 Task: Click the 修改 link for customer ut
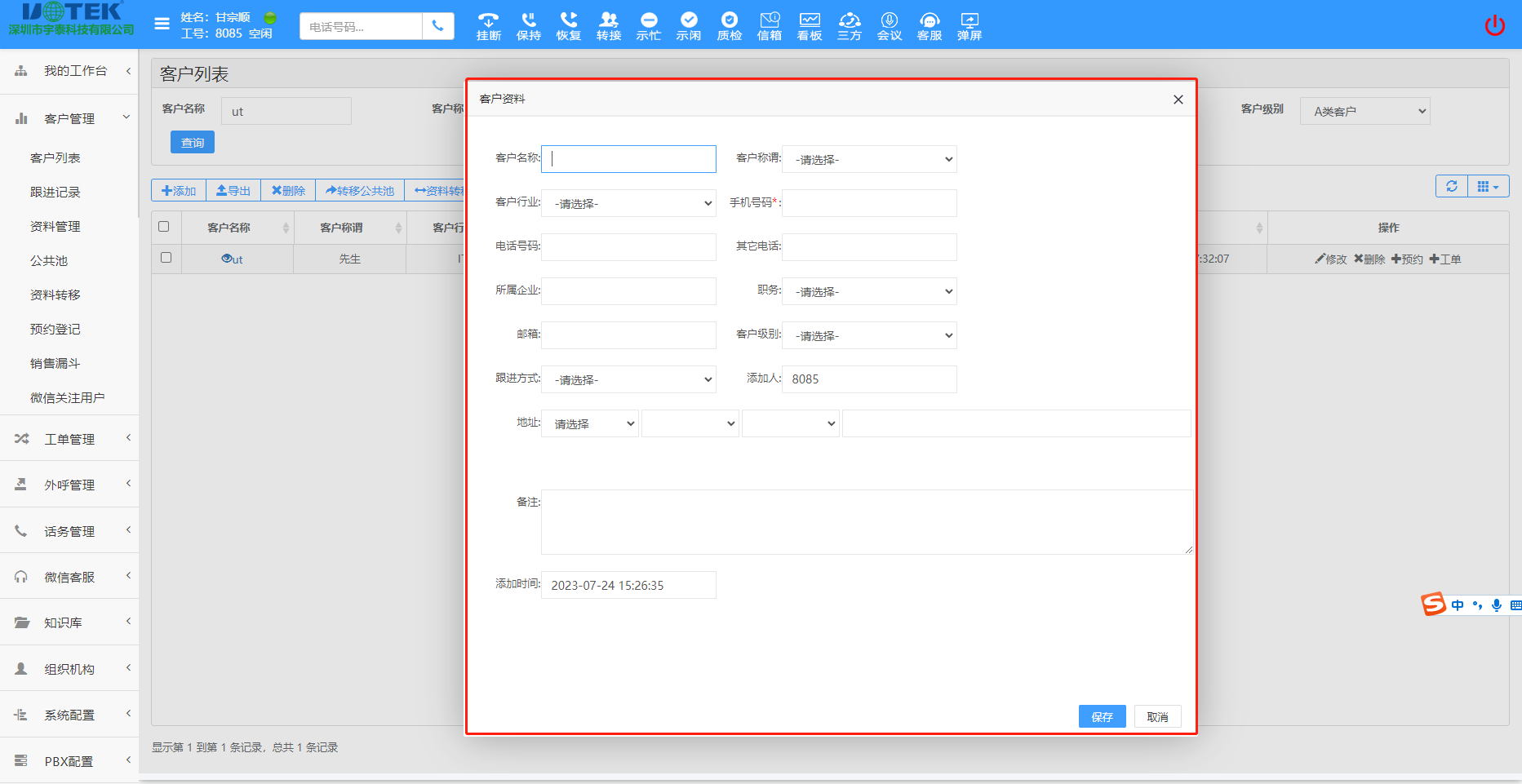tap(1330, 259)
